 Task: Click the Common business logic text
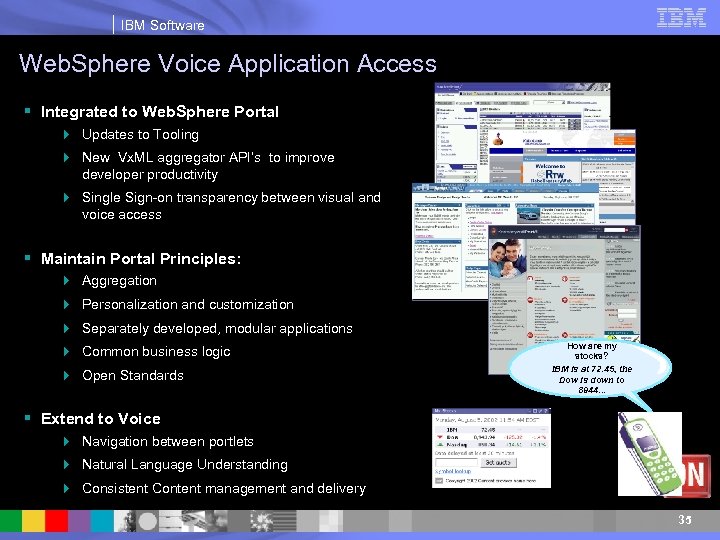tap(156, 352)
